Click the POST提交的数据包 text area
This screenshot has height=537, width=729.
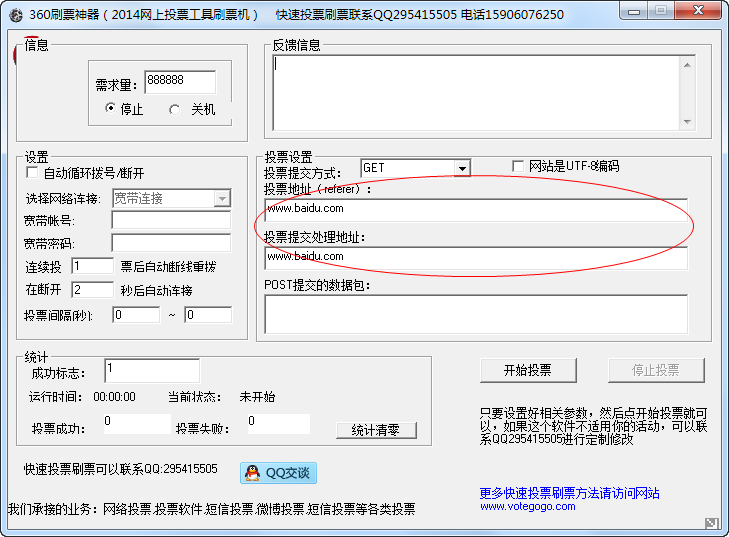(x=476, y=314)
